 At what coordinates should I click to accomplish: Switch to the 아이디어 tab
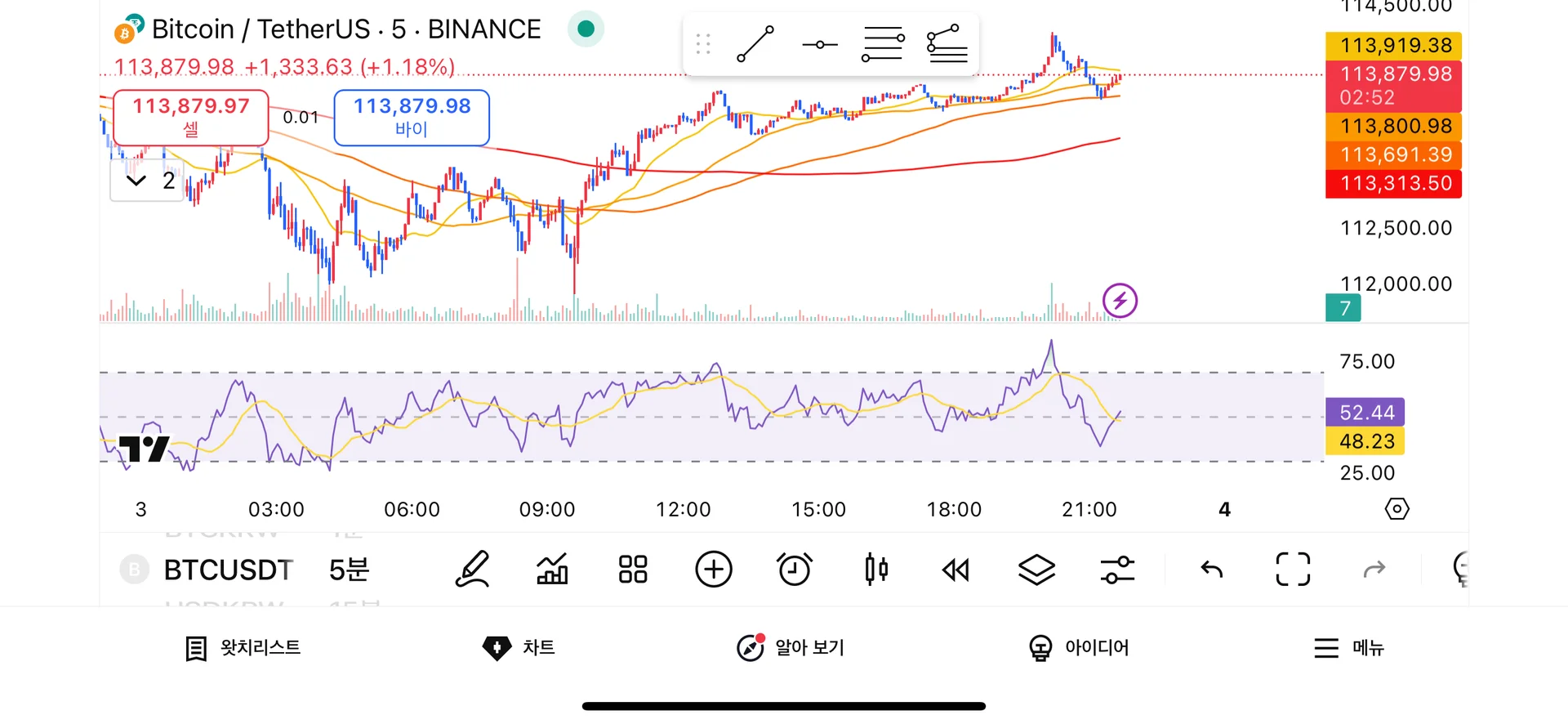point(1079,648)
